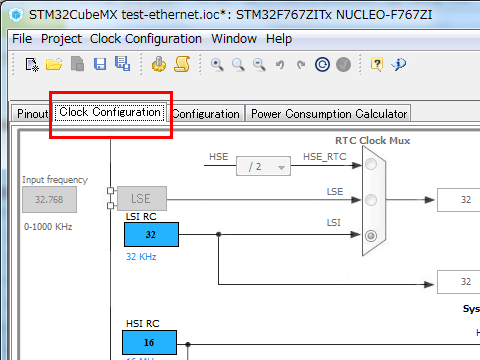Click the Input frequency 32.768 field
The width and height of the screenshot is (480, 360).
point(49,199)
